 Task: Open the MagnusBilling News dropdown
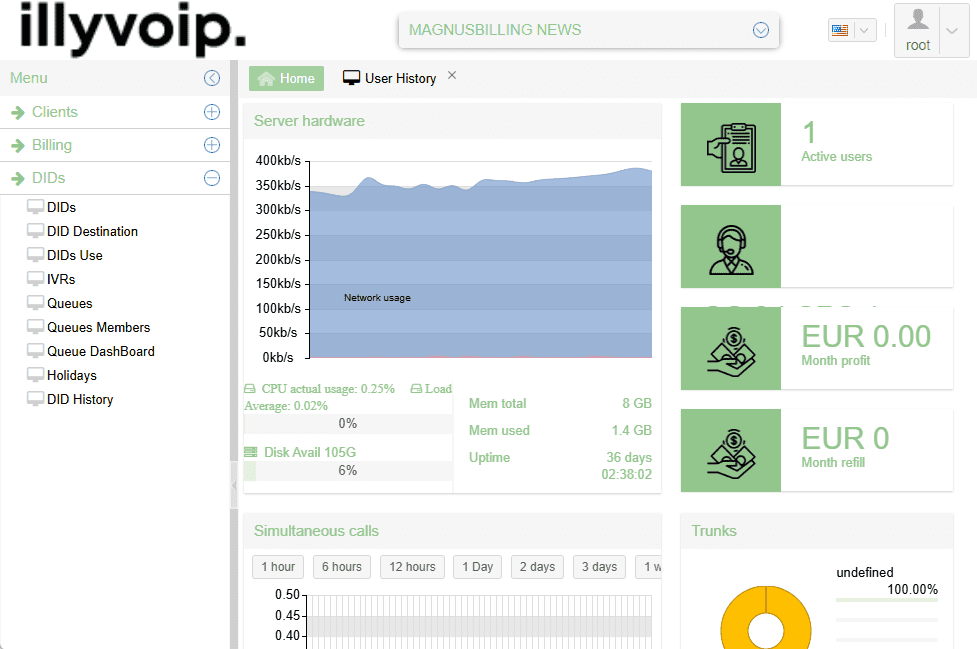coord(760,30)
